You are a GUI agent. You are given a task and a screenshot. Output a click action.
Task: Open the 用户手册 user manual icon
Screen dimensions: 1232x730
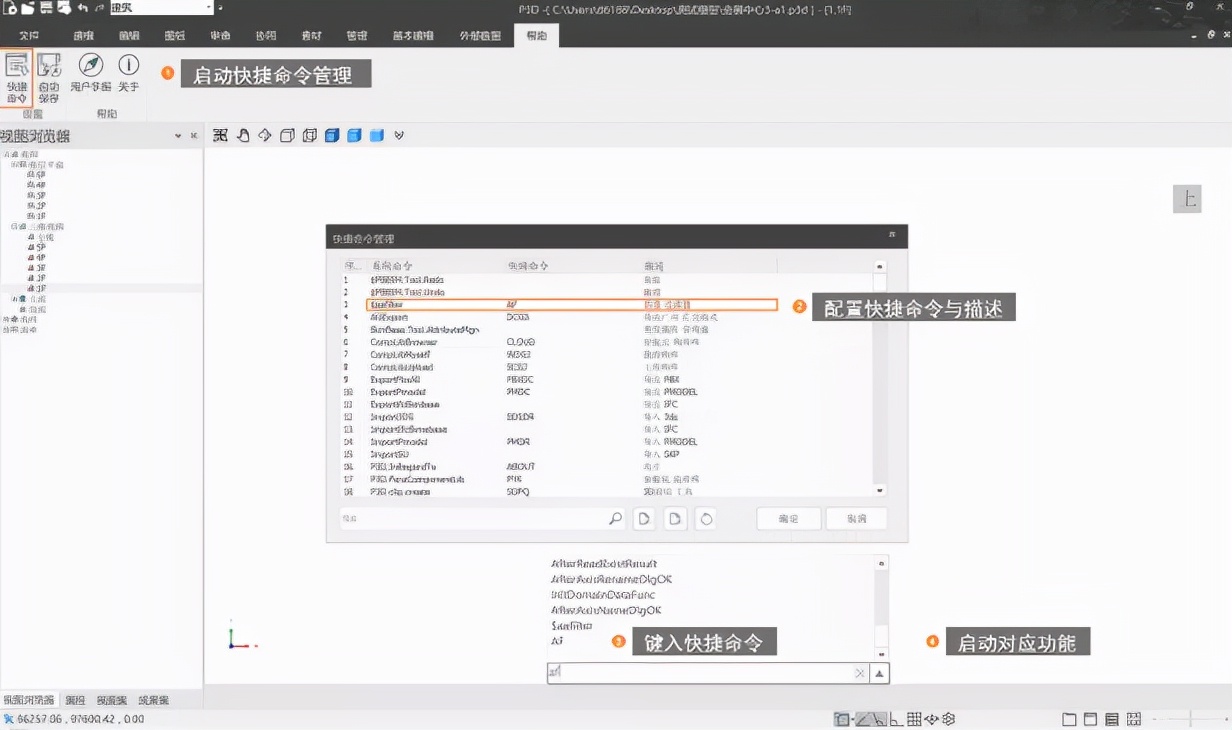90,65
